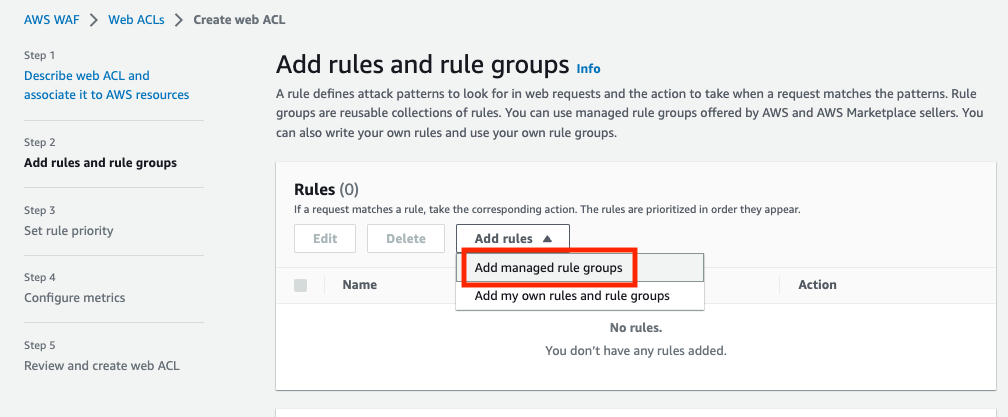Click the chevron after AWS WAF breadcrumb

tap(92, 20)
